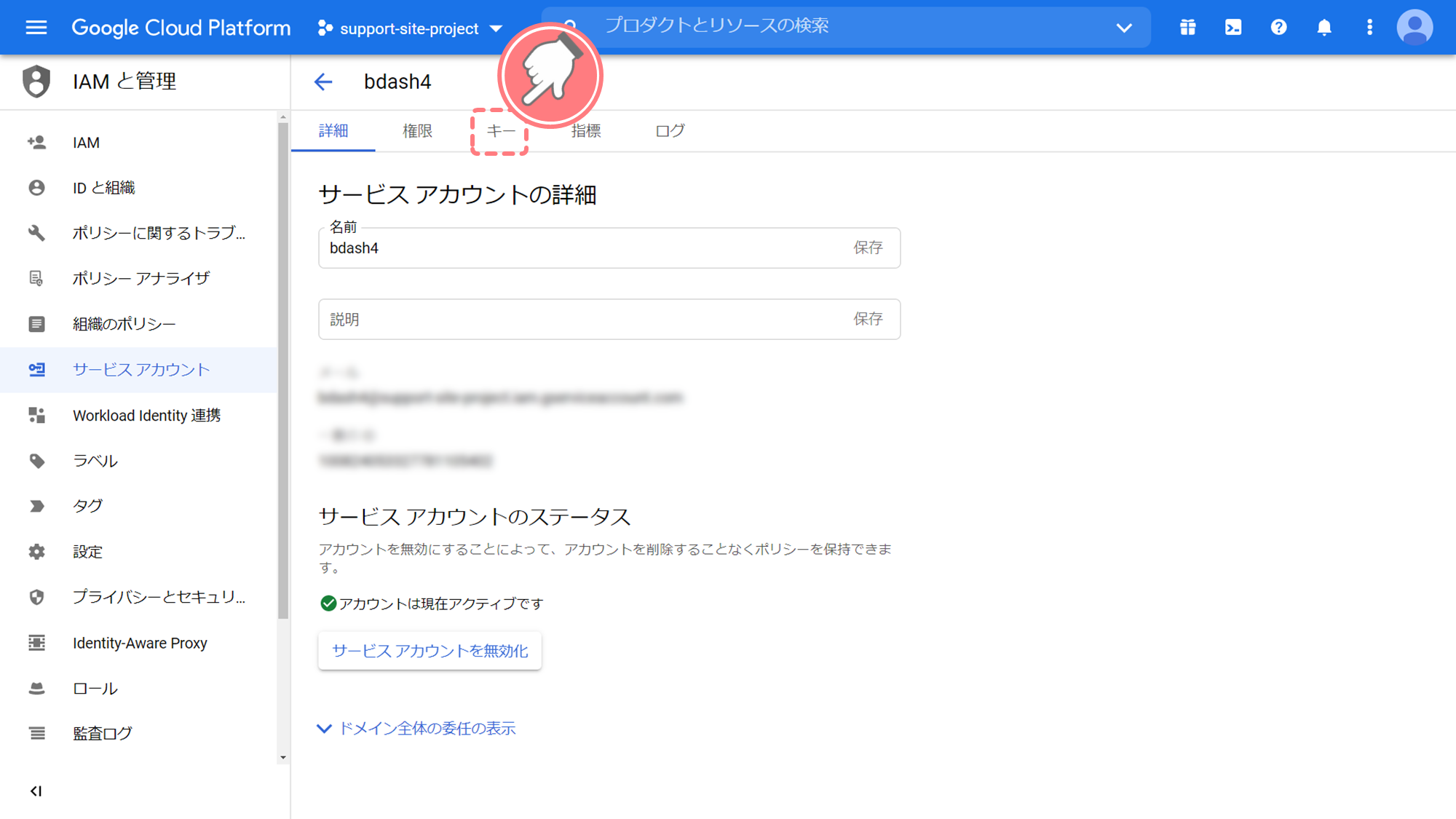Viewport: 1456px width, 819px height.
Task: Open the gift free trial icon
Action: (1187, 28)
